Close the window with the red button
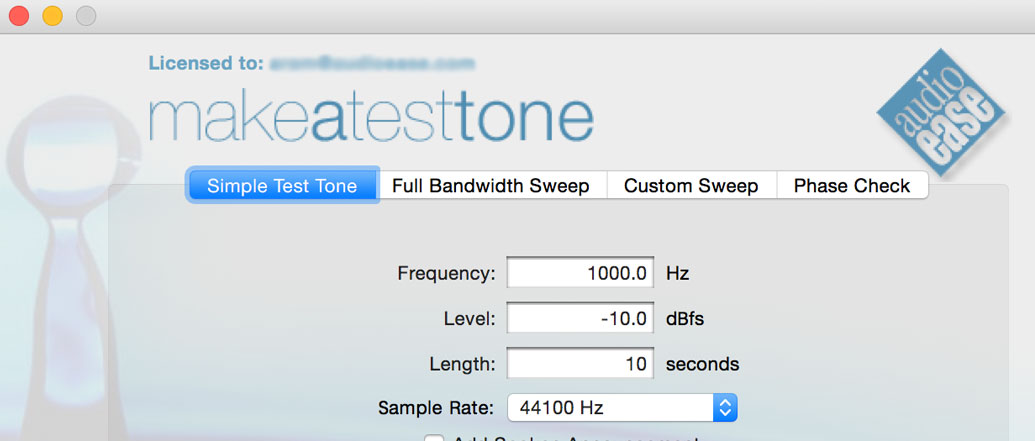Screen dimensions: 1035x441 click(x=19, y=16)
